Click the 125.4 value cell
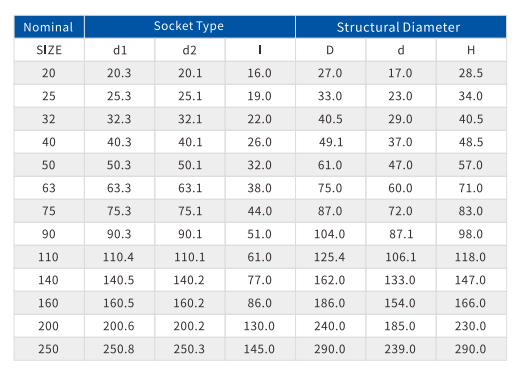This screenshot has height=369, width=518. tap(330, 257)
